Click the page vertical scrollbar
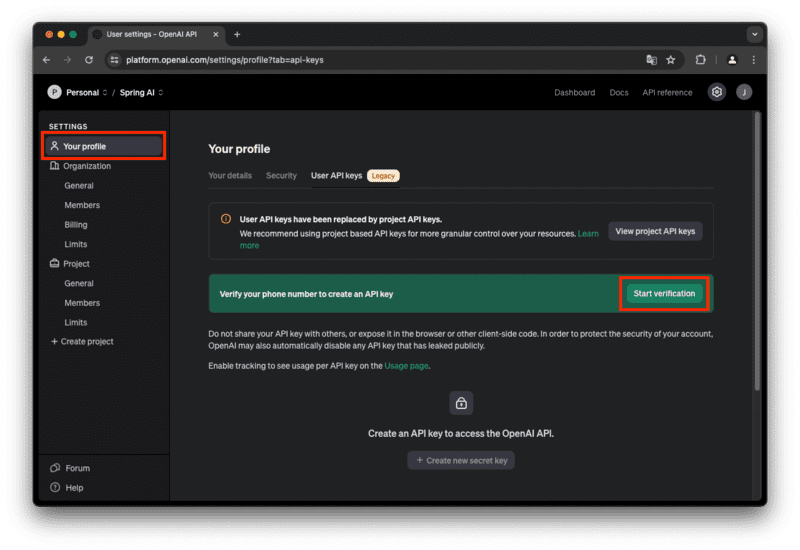 coord(757,250)
